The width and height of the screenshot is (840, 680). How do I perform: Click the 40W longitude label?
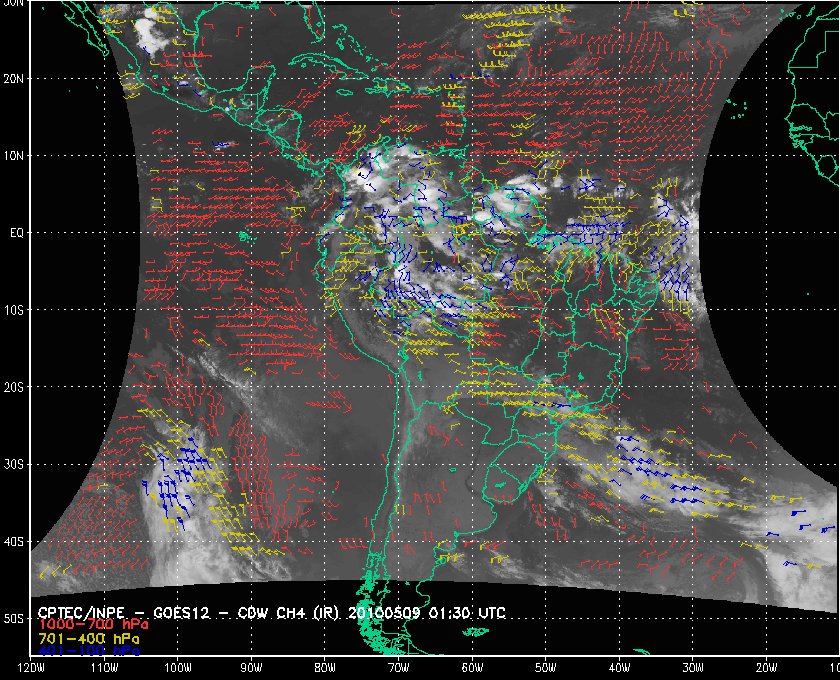point(619,668)
